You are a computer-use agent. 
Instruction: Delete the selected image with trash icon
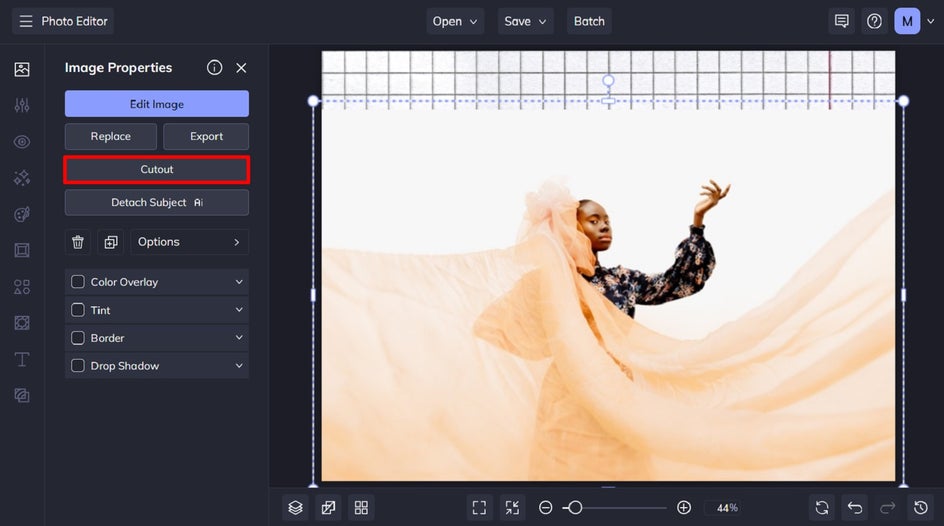pyautogui.click(x=78, y=242)
